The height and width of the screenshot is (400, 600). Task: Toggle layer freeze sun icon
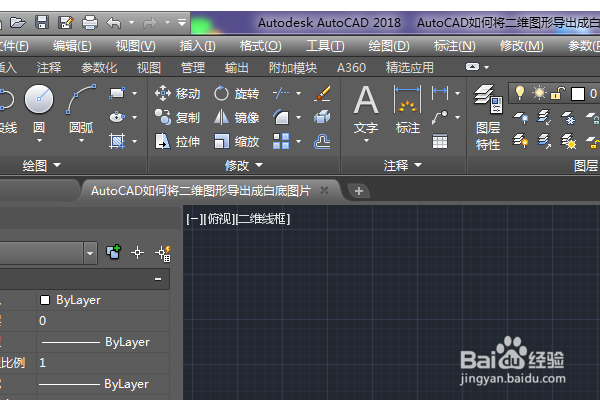pos(540,93)
